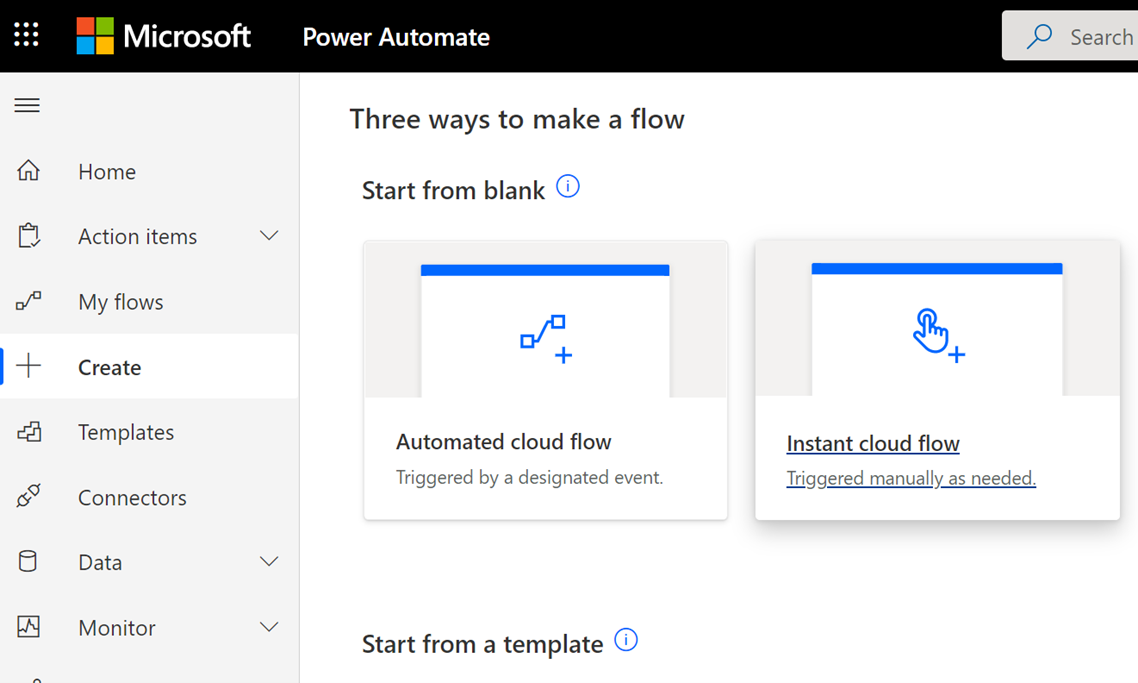Screen dimensions: 1138x683
Task: Select Create in the navigation pane
Action: coord(109,367)
